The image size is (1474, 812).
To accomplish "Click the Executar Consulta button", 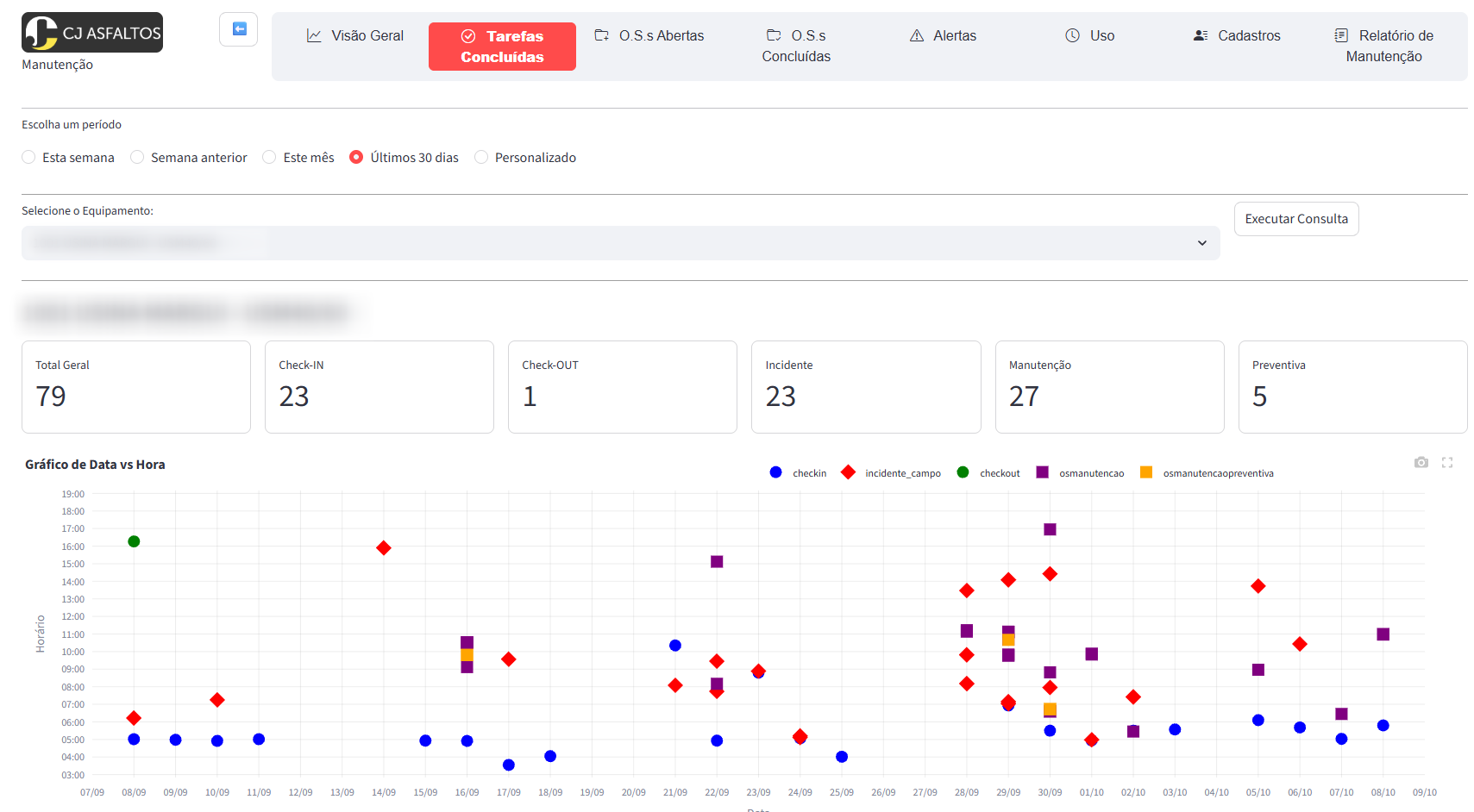I will (x=1296, y=219).
